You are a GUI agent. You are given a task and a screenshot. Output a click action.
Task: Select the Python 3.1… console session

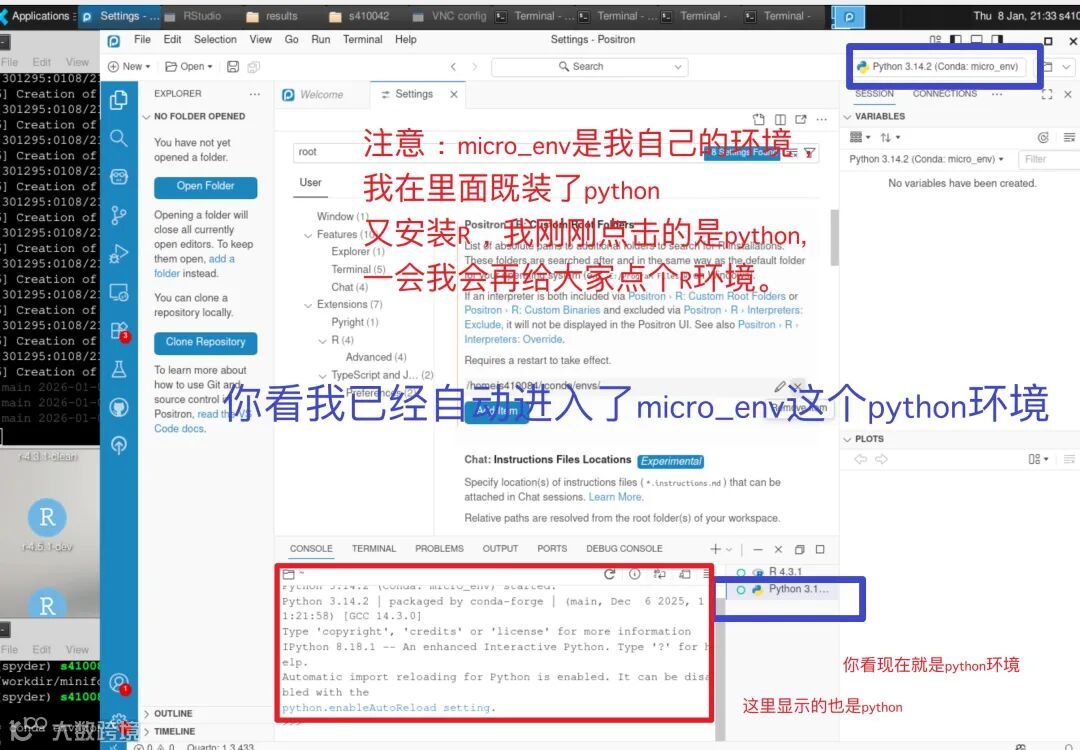click(783, 590)
